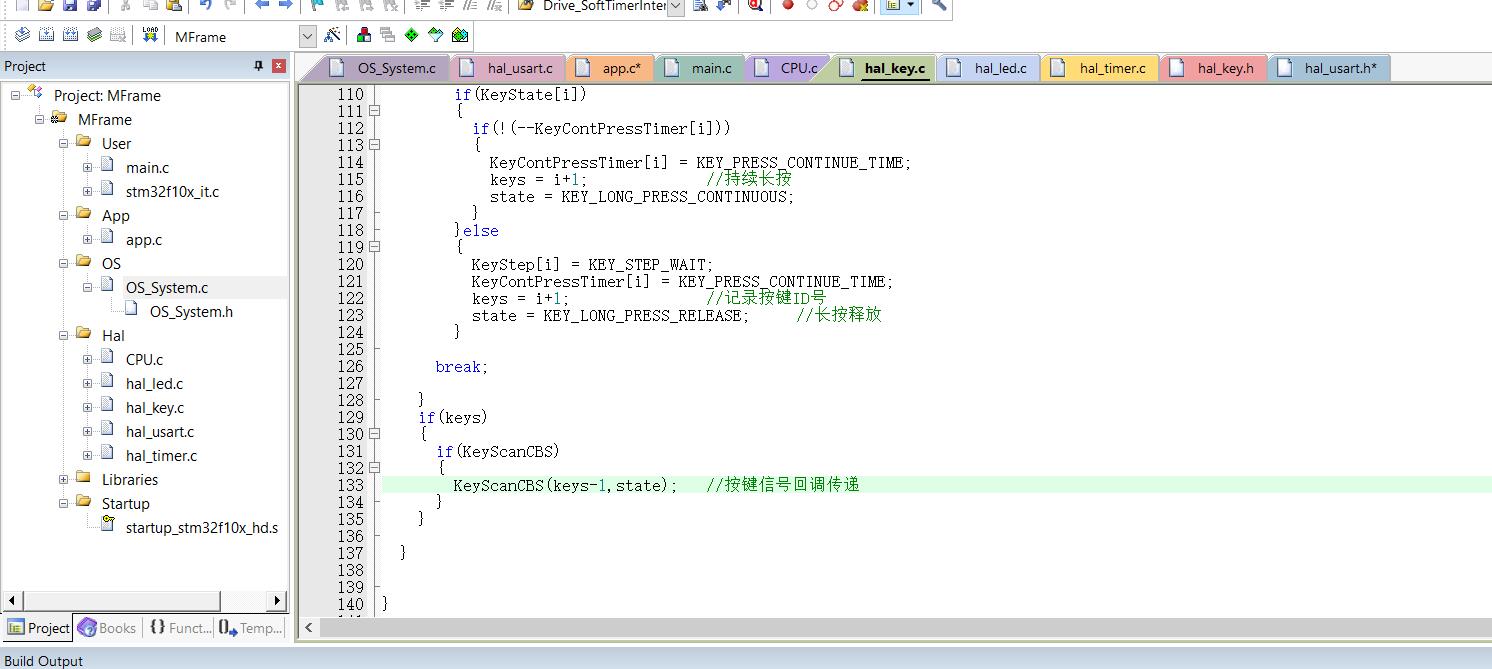Viewport: 1492px width, 669px height.
Task: Click the Window layout toolbar icon
Action: coord(892,5)
